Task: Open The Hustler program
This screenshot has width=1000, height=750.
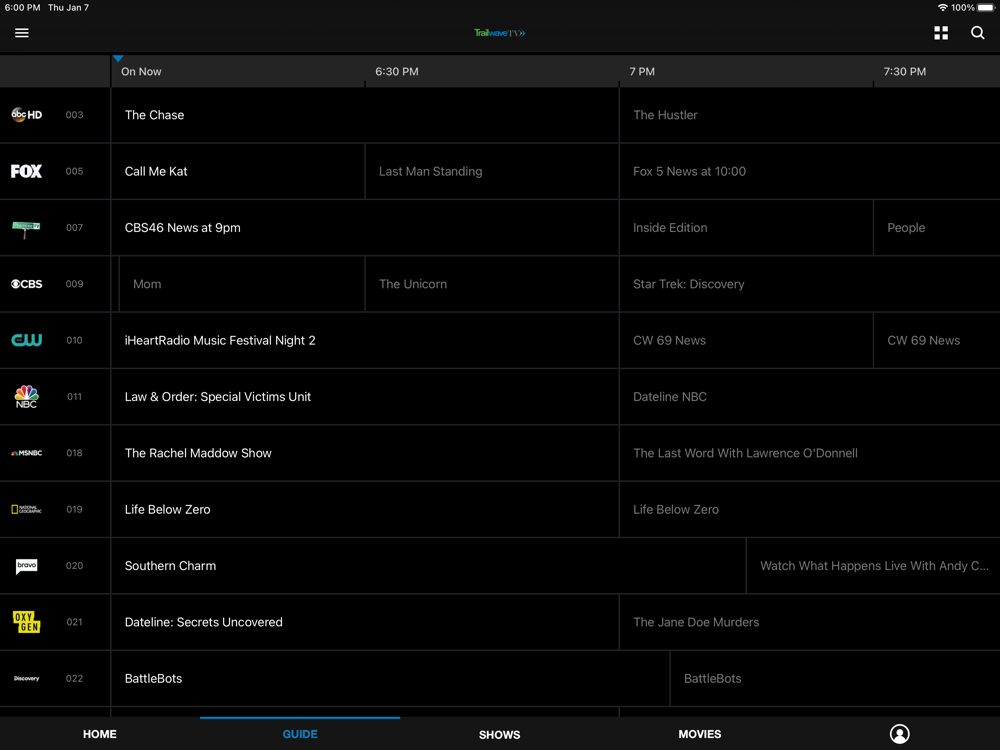Action: (x=809, y=115)
